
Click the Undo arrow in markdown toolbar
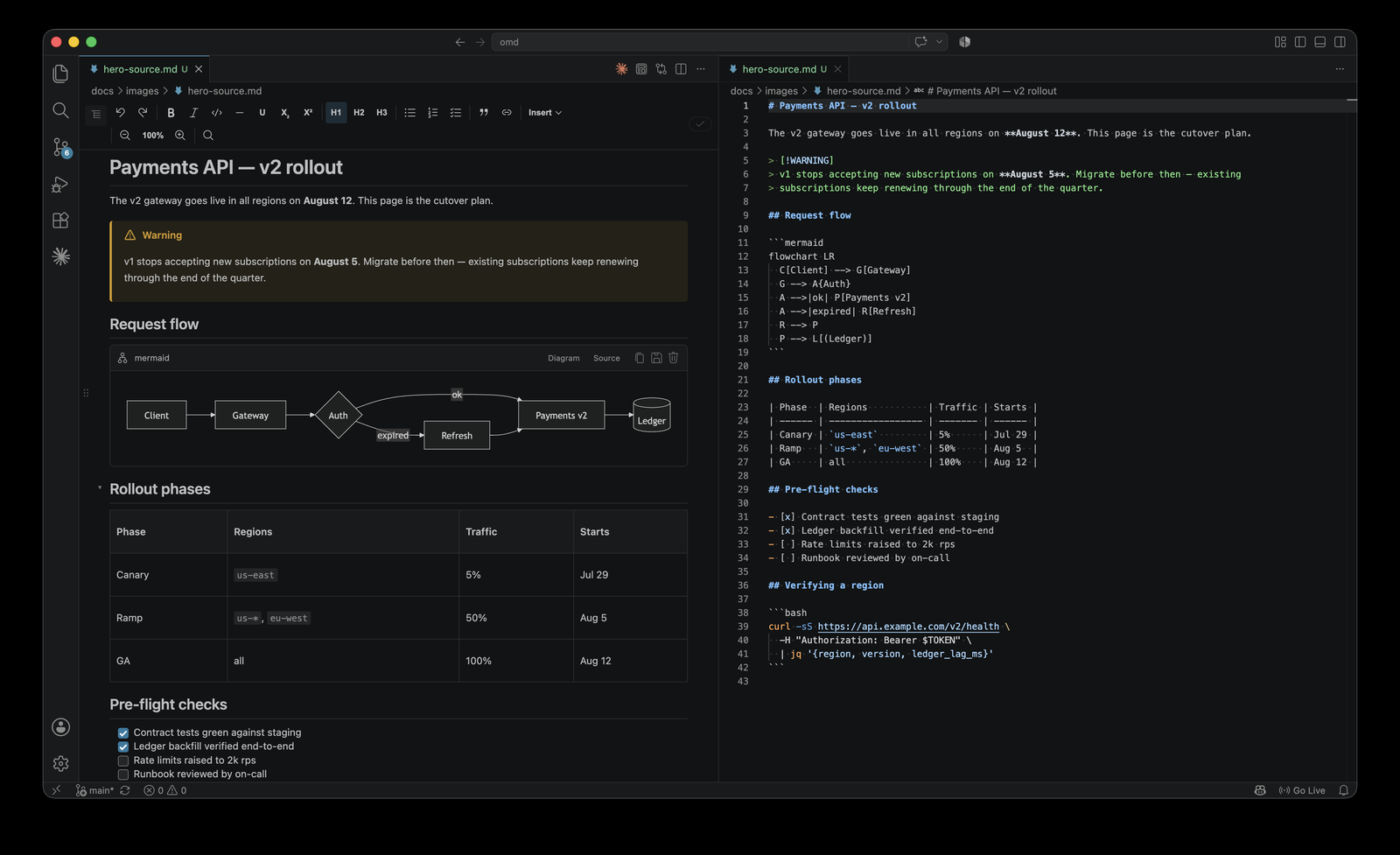(121, 112)
